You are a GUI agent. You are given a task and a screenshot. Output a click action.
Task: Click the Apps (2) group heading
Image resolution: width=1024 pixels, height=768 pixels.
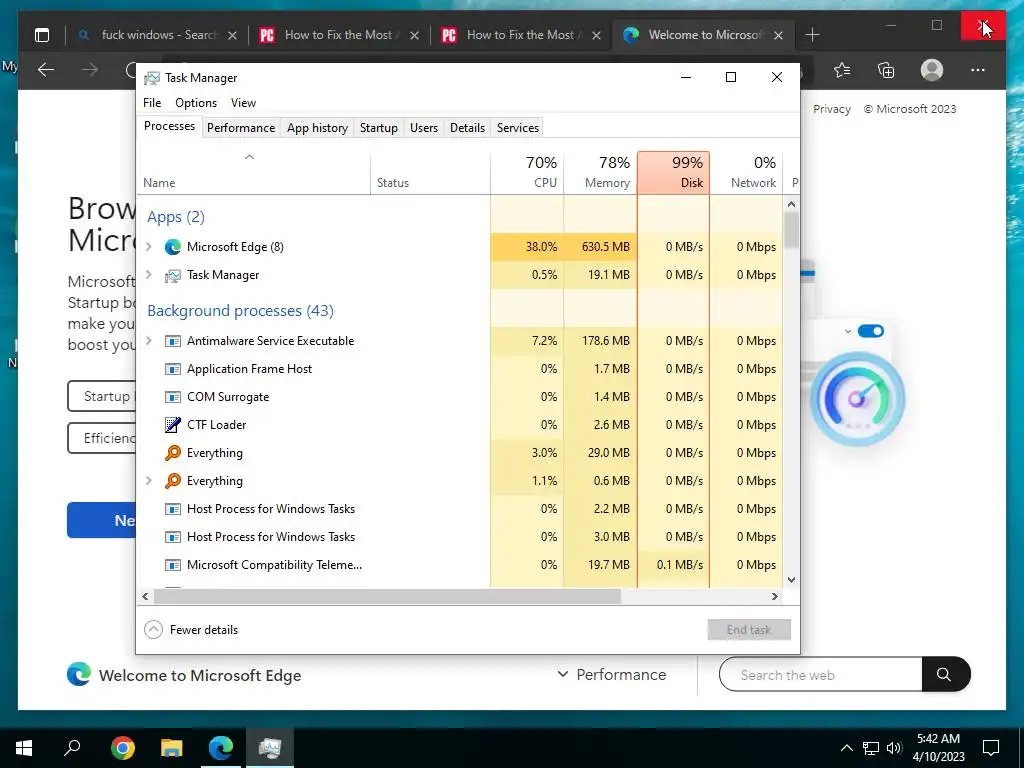coord(176,217)
